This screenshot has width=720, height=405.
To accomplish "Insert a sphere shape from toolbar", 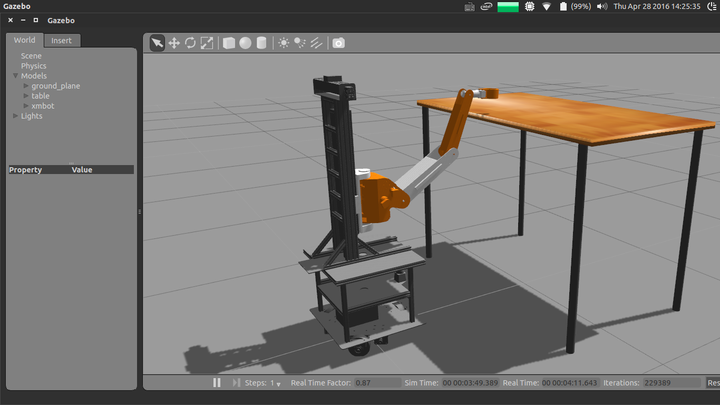I will (x=245, y=43).
